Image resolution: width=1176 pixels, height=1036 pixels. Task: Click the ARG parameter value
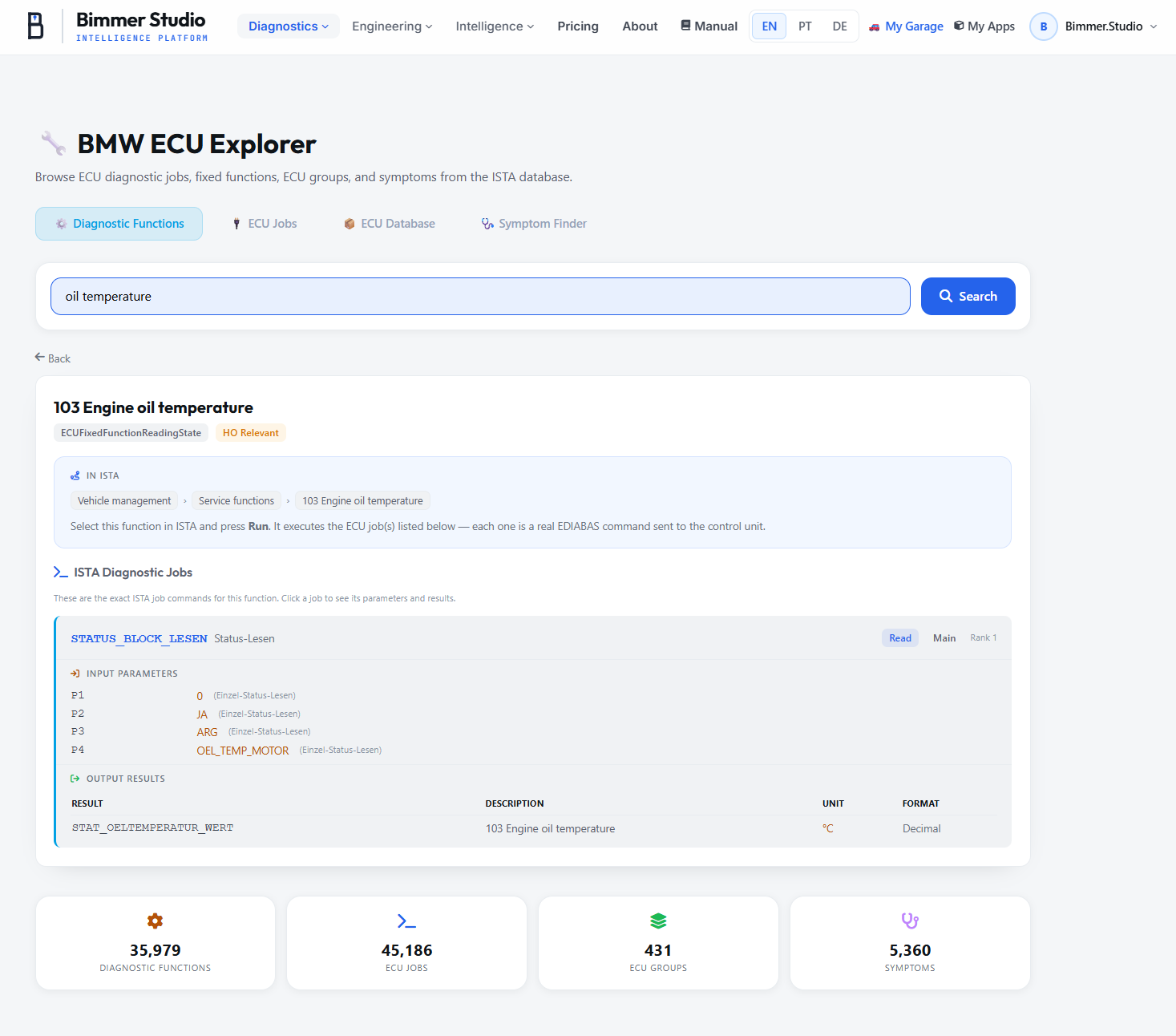pyautogui.click(x=208, y=732)
